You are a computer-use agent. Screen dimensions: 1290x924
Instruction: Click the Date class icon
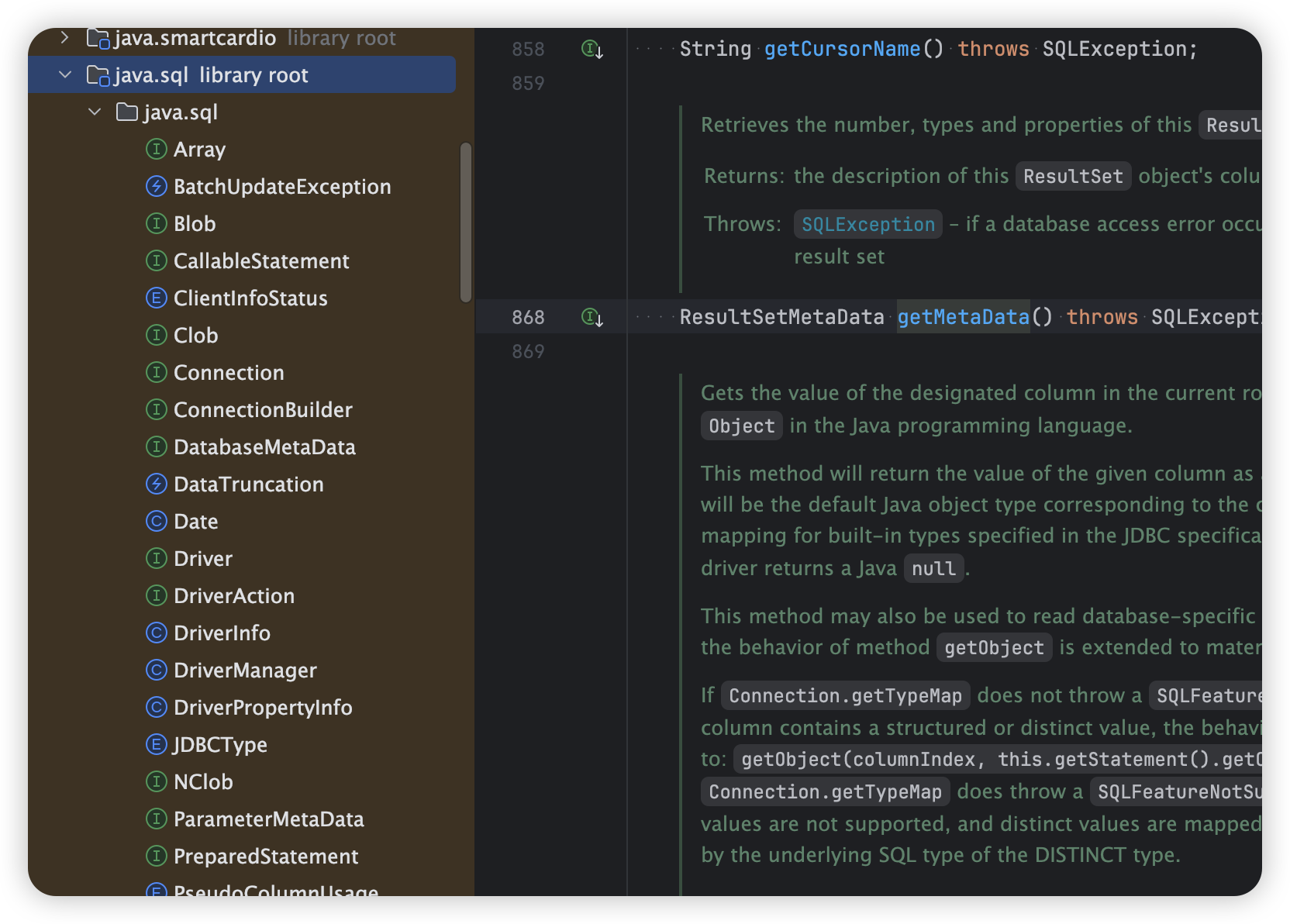coord(157,521)
